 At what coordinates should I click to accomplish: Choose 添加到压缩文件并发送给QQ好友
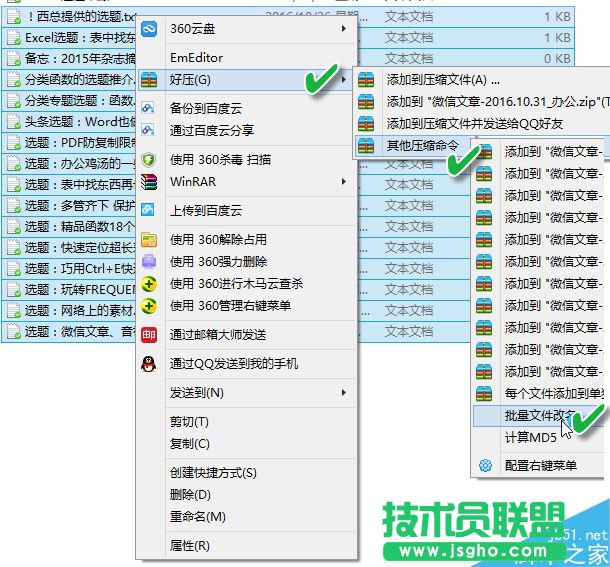475,124
